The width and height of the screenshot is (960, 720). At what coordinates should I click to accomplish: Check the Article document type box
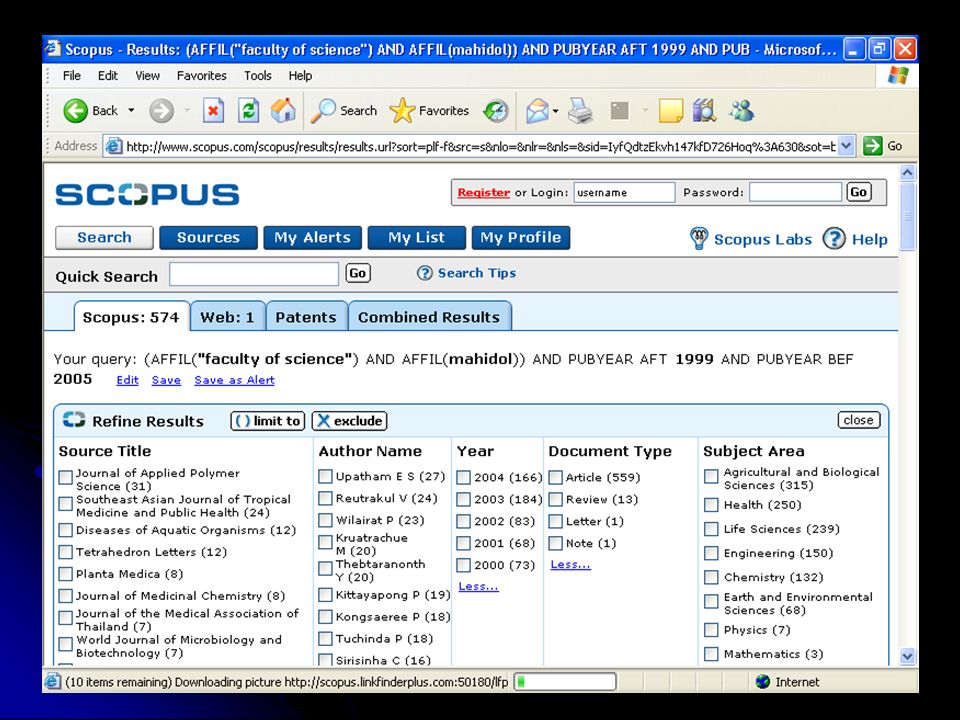click(556, 478)
